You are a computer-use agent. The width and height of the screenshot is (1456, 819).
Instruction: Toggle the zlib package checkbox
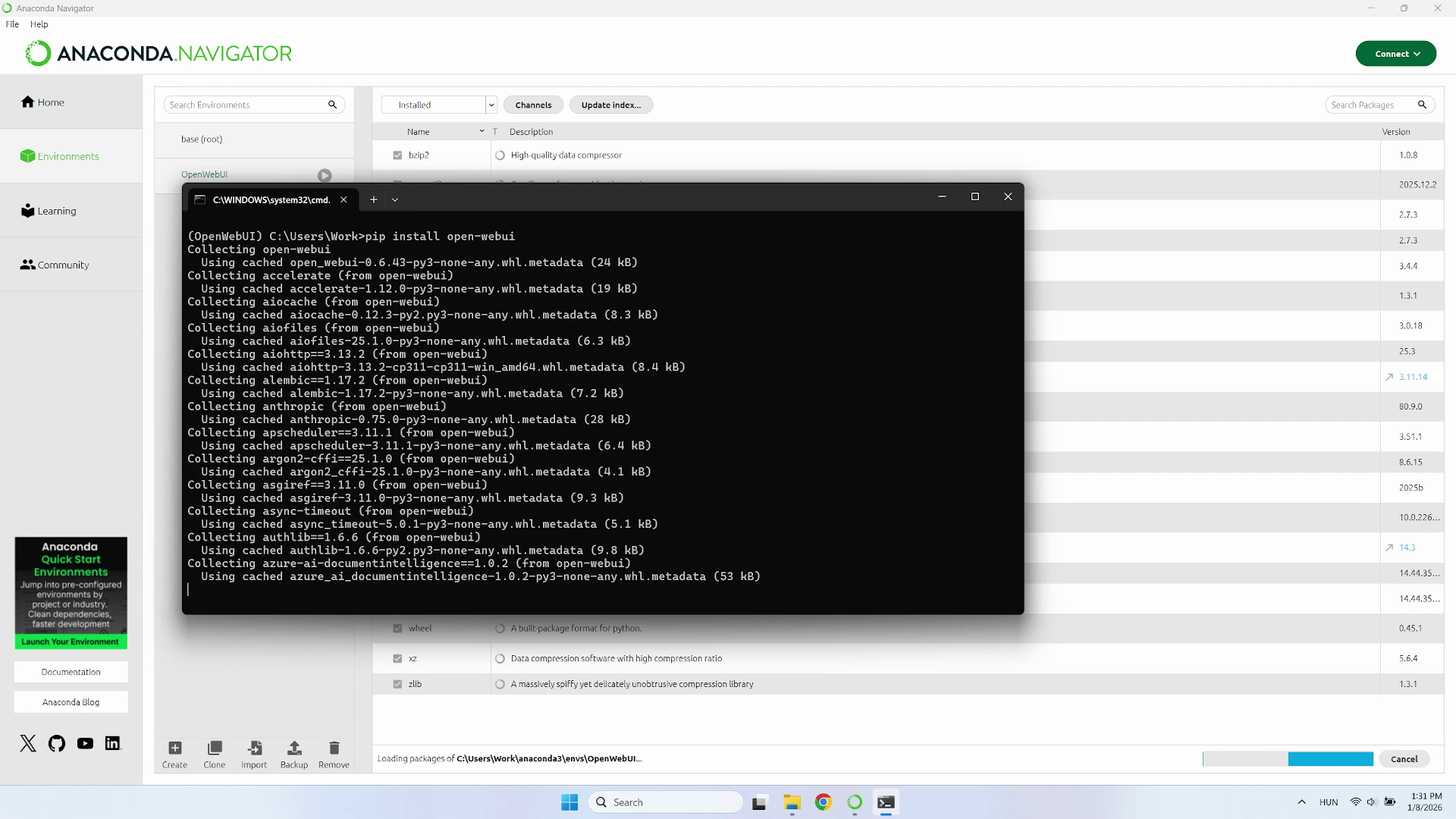tap(397, 684)
